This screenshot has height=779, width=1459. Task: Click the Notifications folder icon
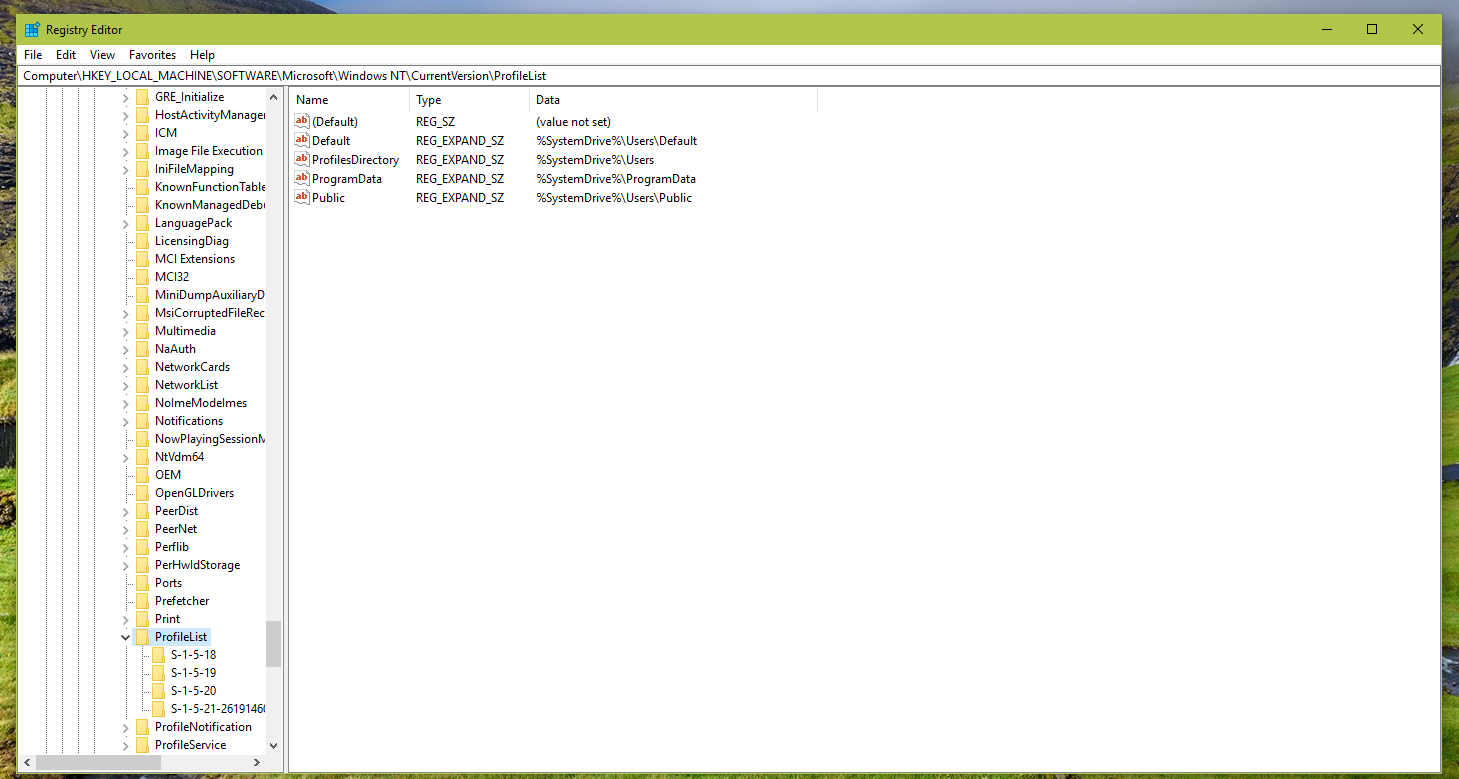142,421
